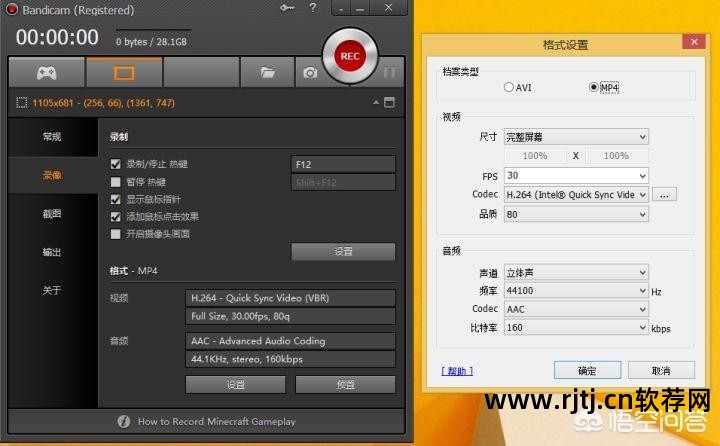
Task: Open the 比特率 dropdown showing 160
Action: [576, 327]
